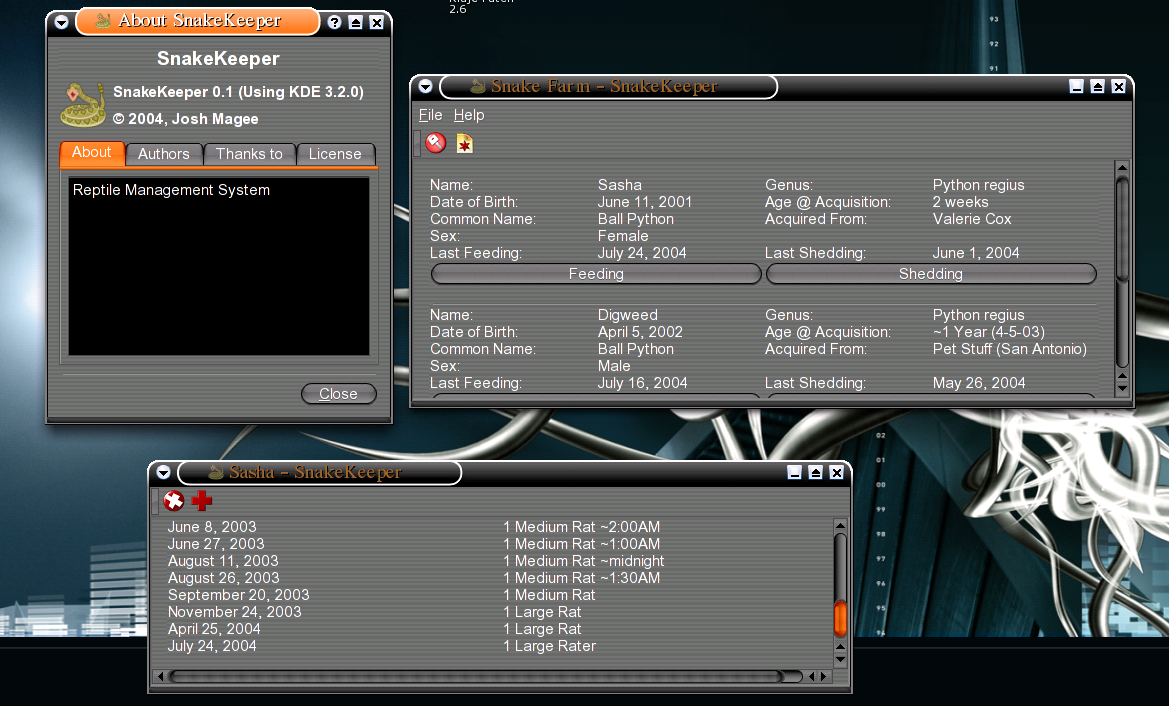Click the name value Sasha in Snake Farm

[620, 185]
